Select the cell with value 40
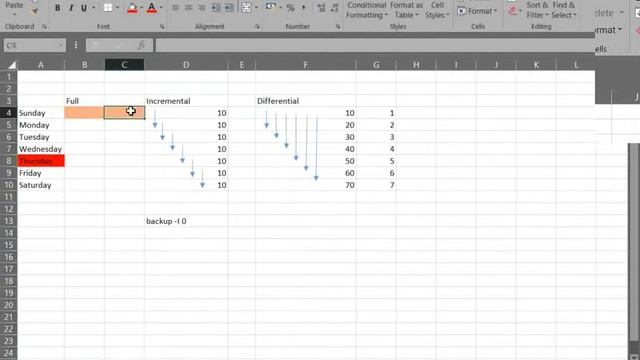 tap(305, 149)
